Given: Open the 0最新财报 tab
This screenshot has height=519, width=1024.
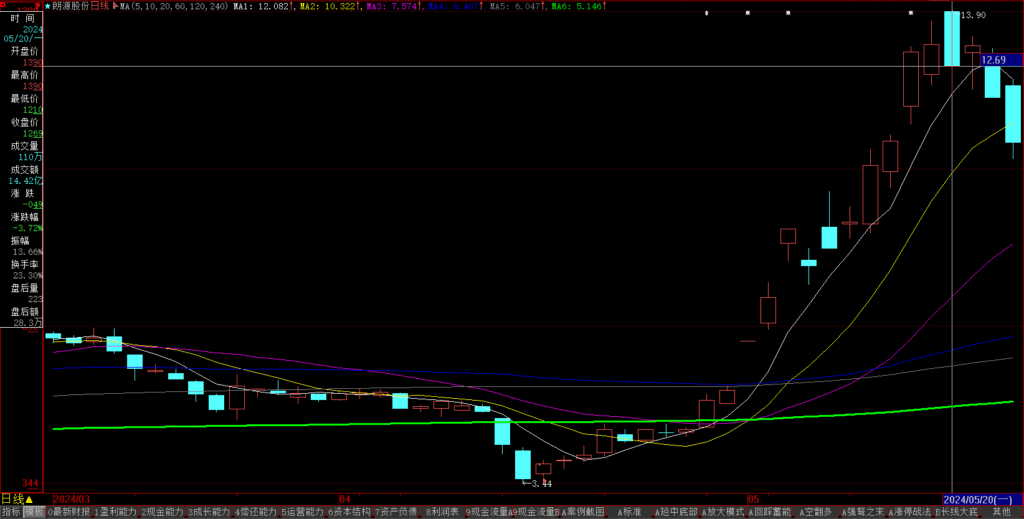Looking at the screenshot, I should click(x=68, y=512).
